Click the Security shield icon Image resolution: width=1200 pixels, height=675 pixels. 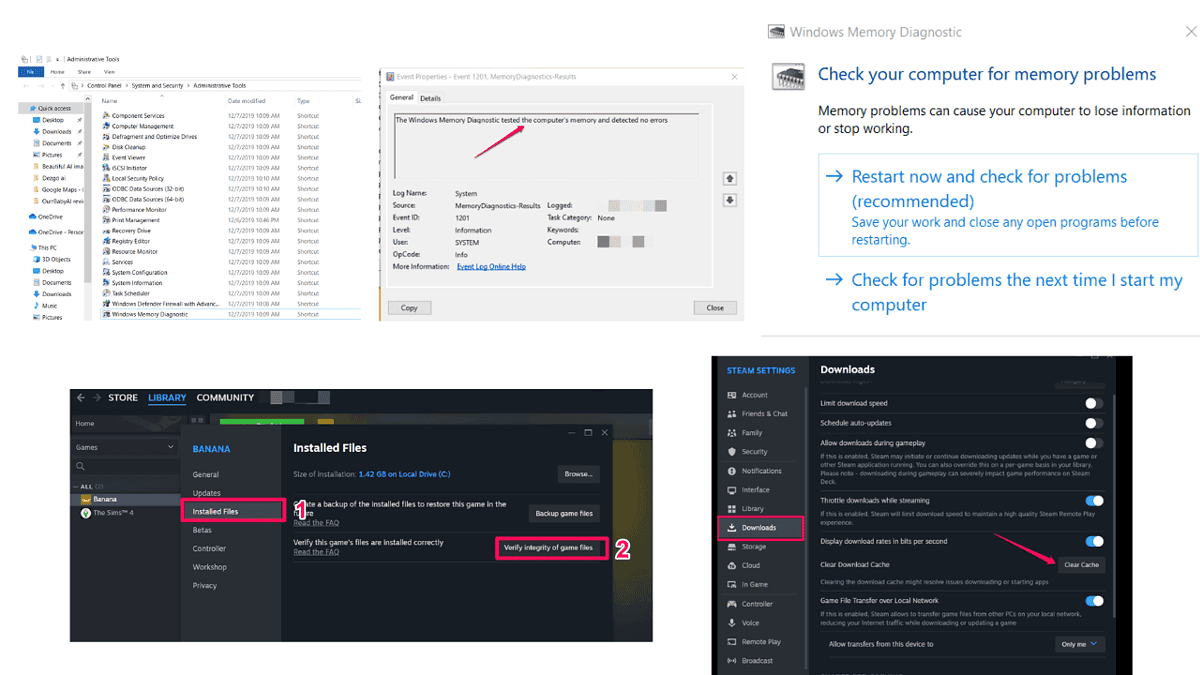732,452
